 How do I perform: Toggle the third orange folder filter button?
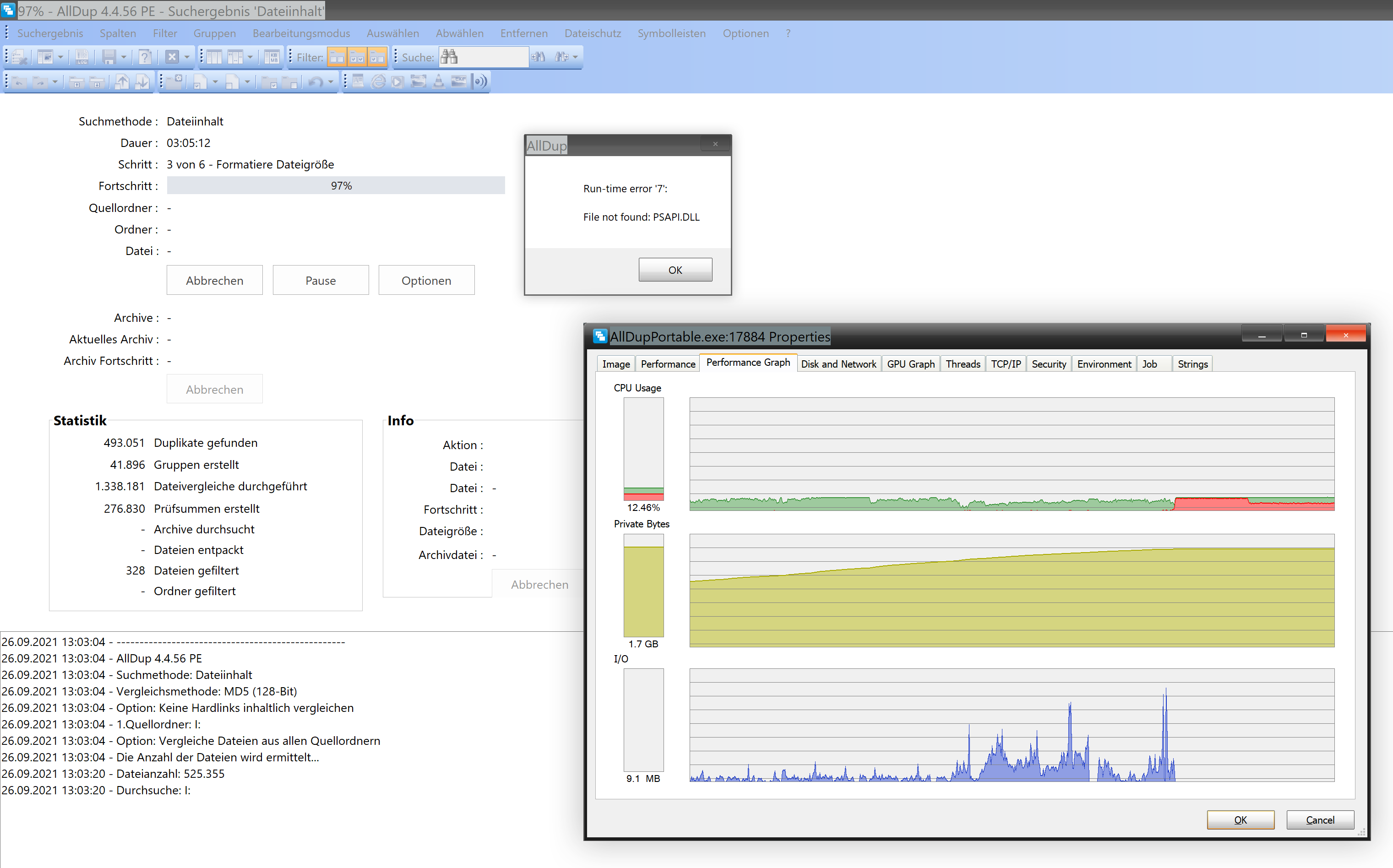(x=377, y=57)
